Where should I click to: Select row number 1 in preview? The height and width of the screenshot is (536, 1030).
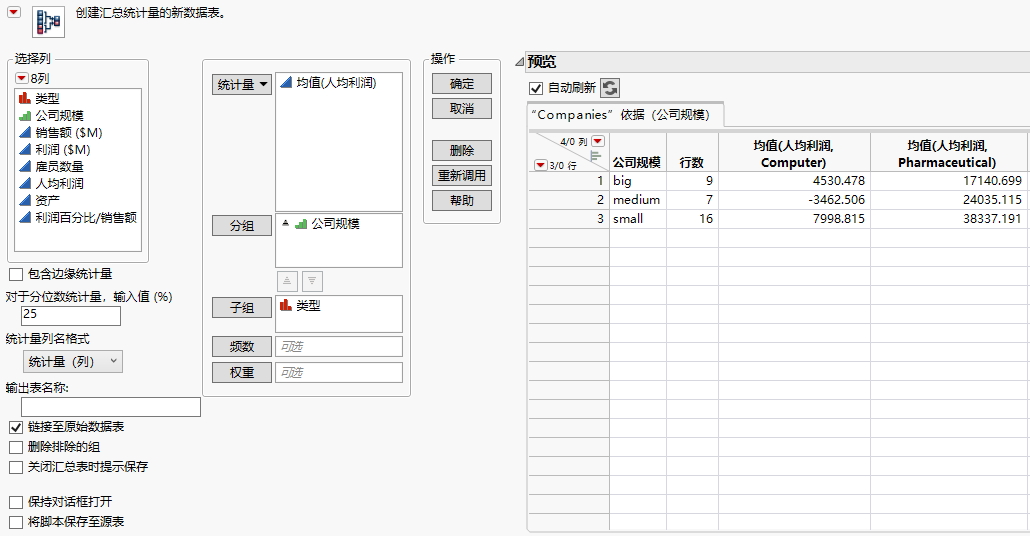click(569, 181)
